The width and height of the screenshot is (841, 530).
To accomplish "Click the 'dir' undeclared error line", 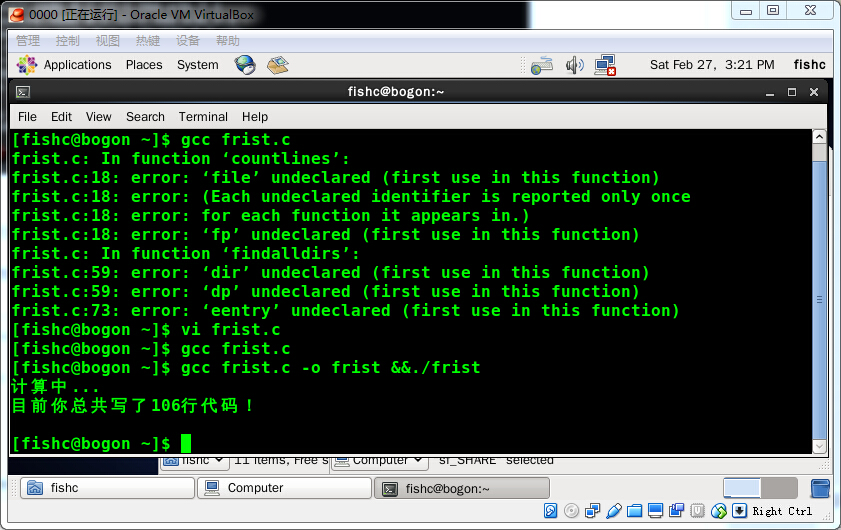I will (330, 273).
